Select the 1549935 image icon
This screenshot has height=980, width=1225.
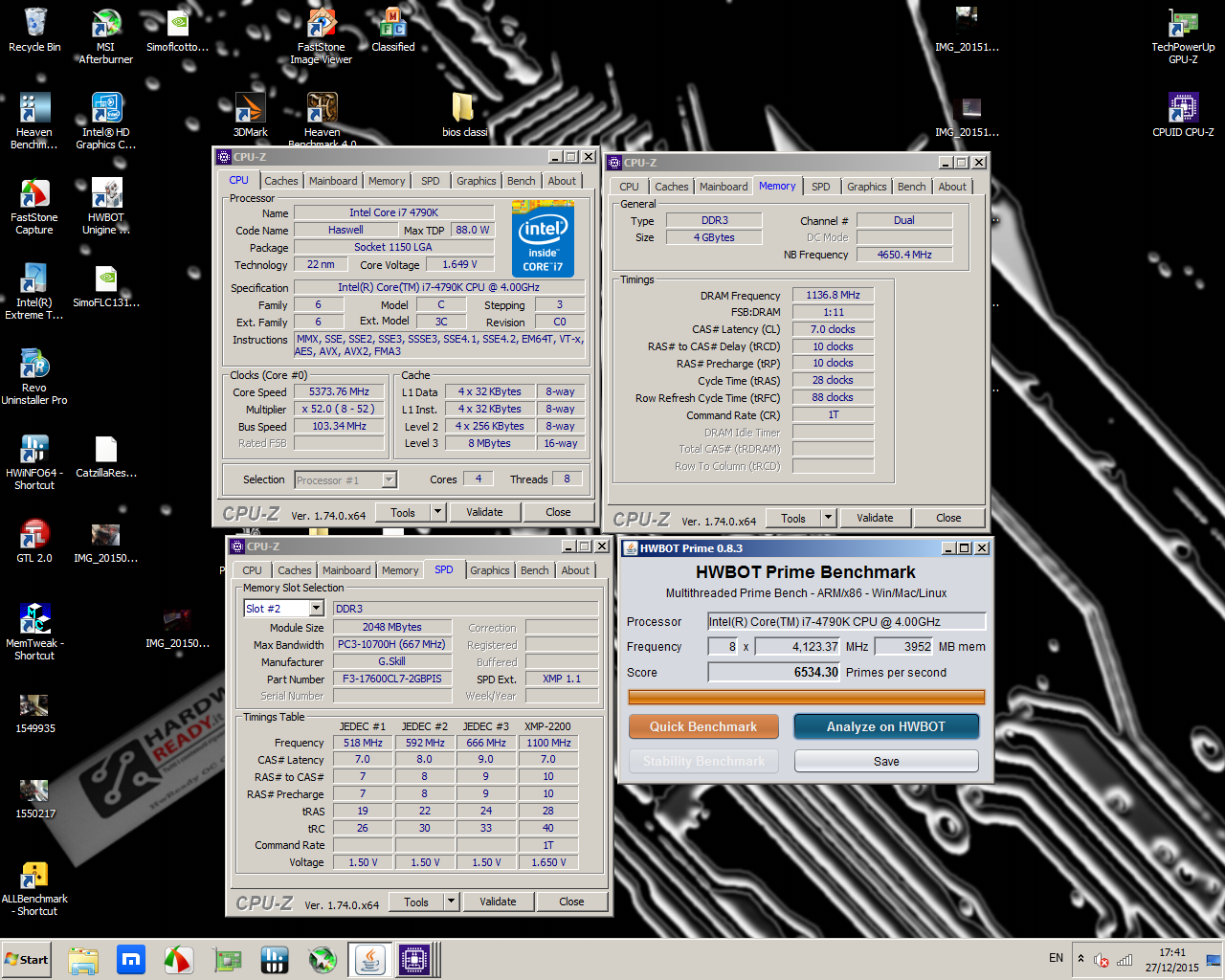[x=34, y=711]
